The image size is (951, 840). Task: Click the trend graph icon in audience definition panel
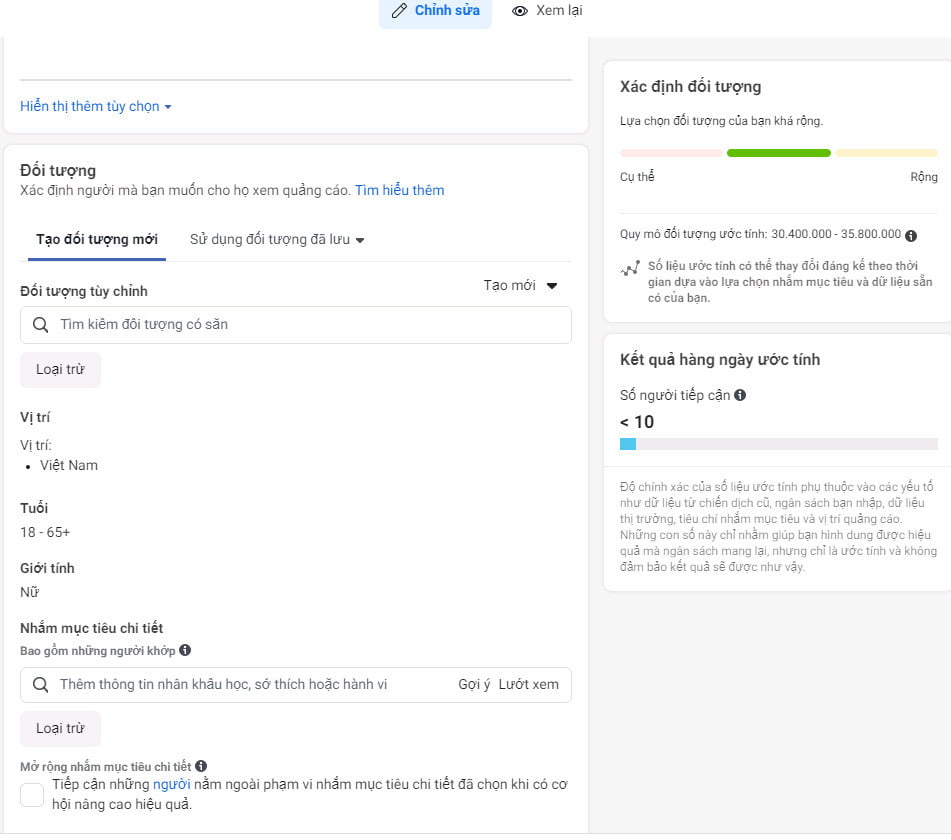click(630, 268)
